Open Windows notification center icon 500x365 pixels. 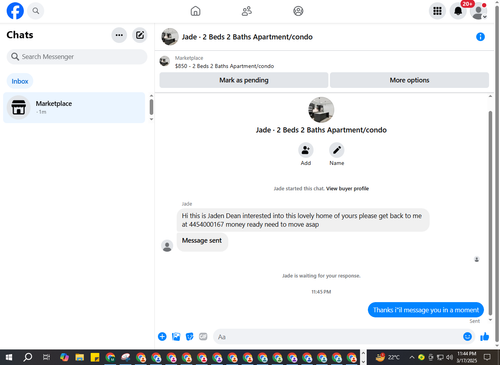(487, 357)
